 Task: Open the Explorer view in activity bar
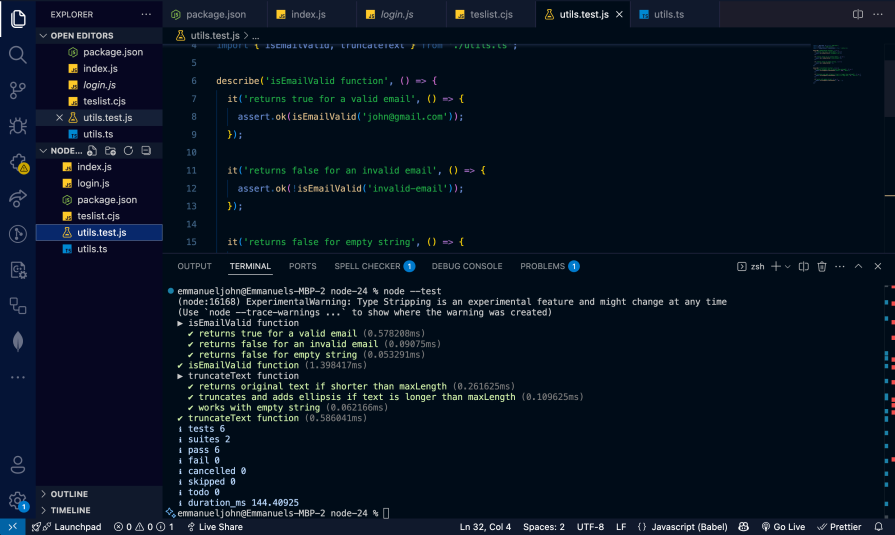click(18, 18)
